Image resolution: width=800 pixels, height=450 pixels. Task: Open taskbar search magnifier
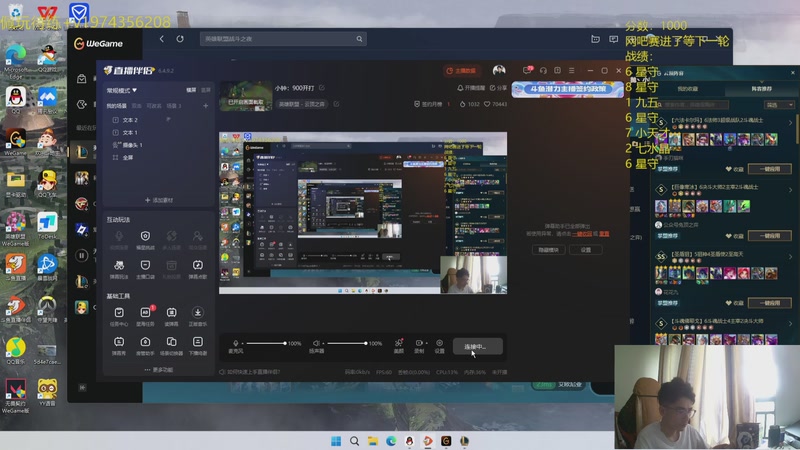[x=354, y=441]
